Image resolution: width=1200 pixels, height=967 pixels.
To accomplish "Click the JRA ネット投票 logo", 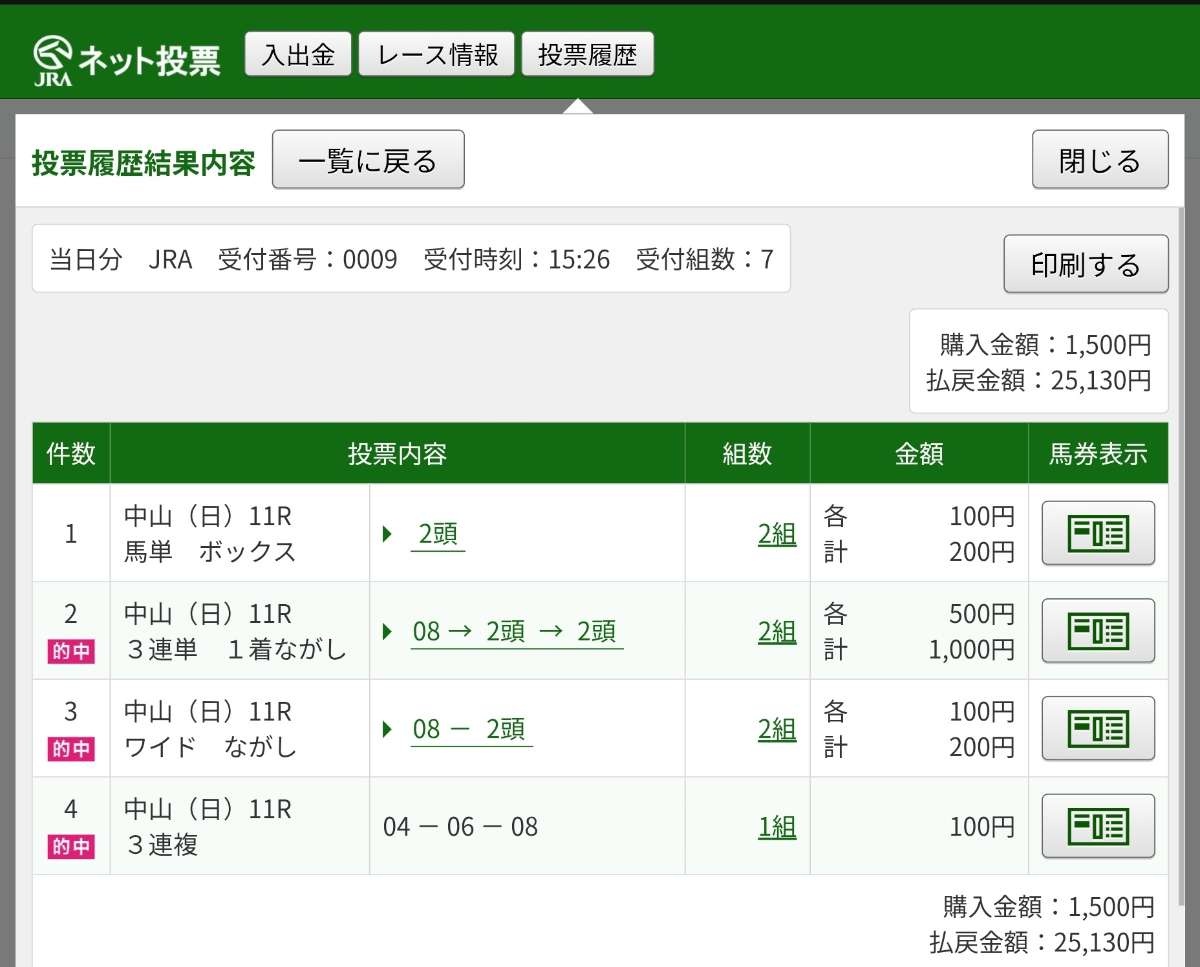I will pyautogui.click(x=126, y=59).
